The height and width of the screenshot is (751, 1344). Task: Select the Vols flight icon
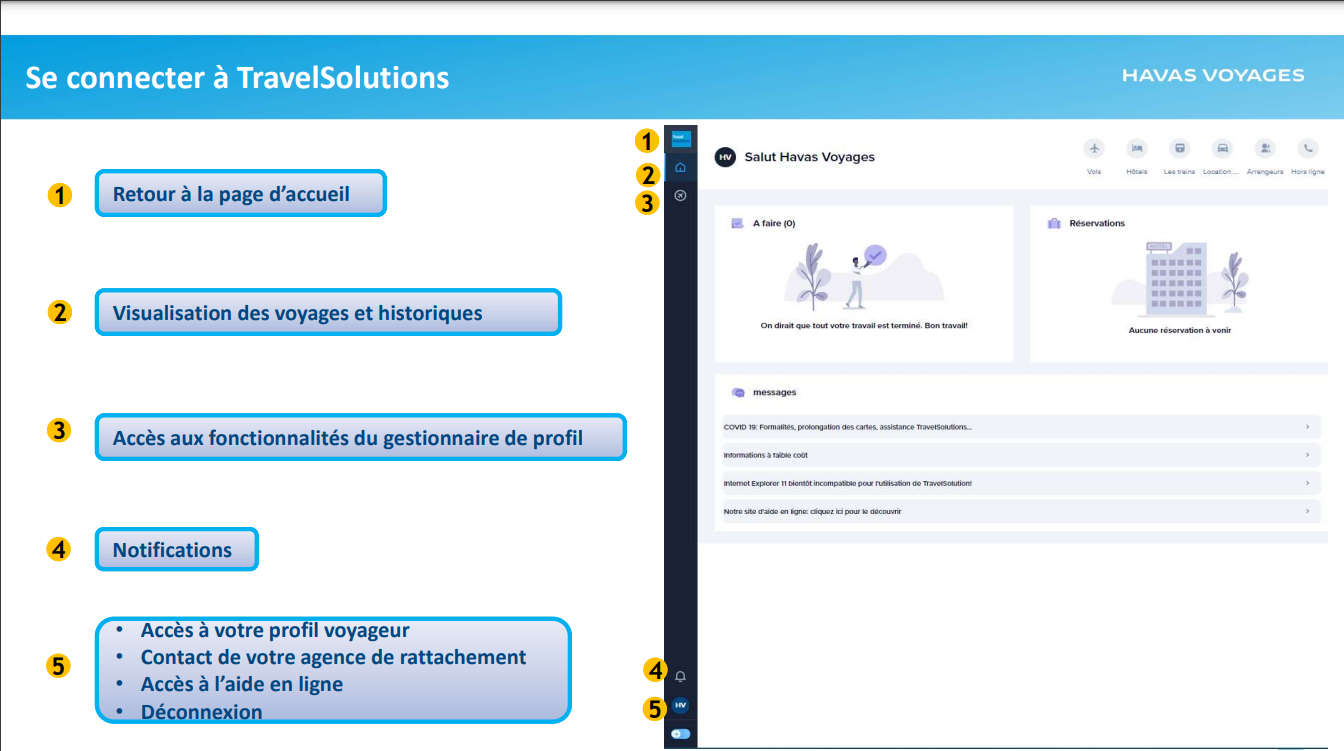(x=1094, y=148)
